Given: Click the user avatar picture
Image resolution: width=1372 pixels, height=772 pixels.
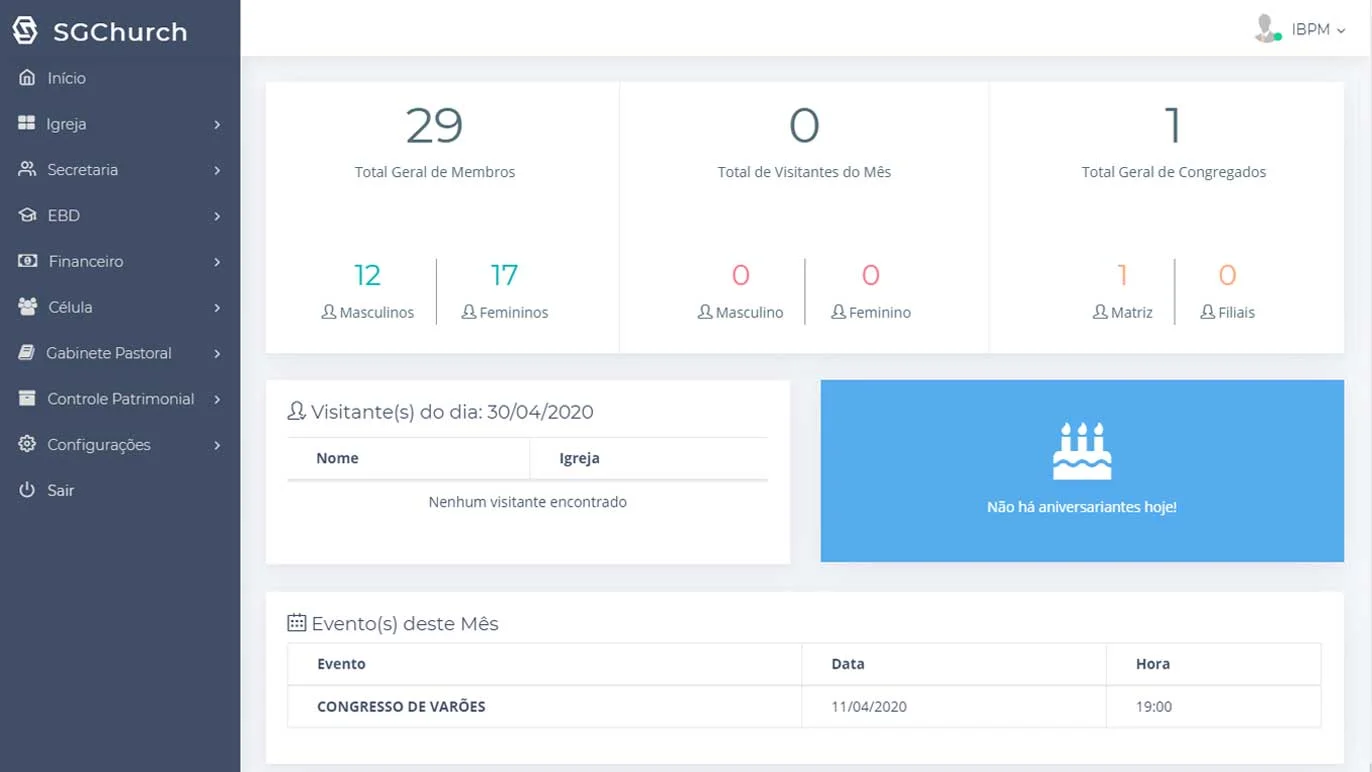Looking at the screenshot, I should point(1267,29).
